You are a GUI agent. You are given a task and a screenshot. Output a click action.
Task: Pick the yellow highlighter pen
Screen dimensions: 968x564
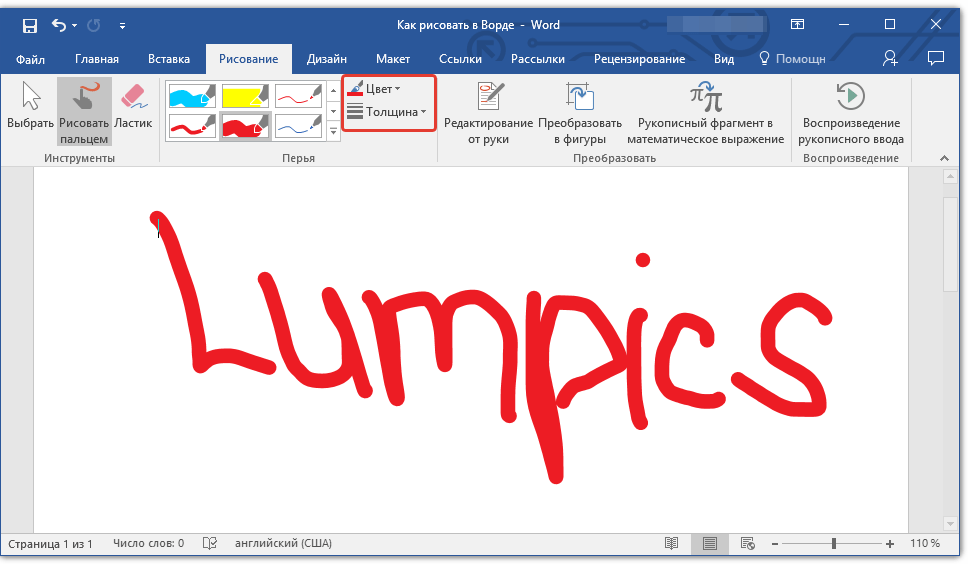245,96
